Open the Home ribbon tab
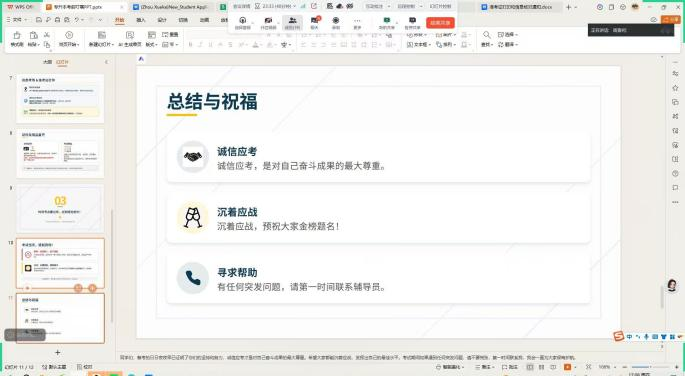The image size is (685, 376). (x=119, y=20)
